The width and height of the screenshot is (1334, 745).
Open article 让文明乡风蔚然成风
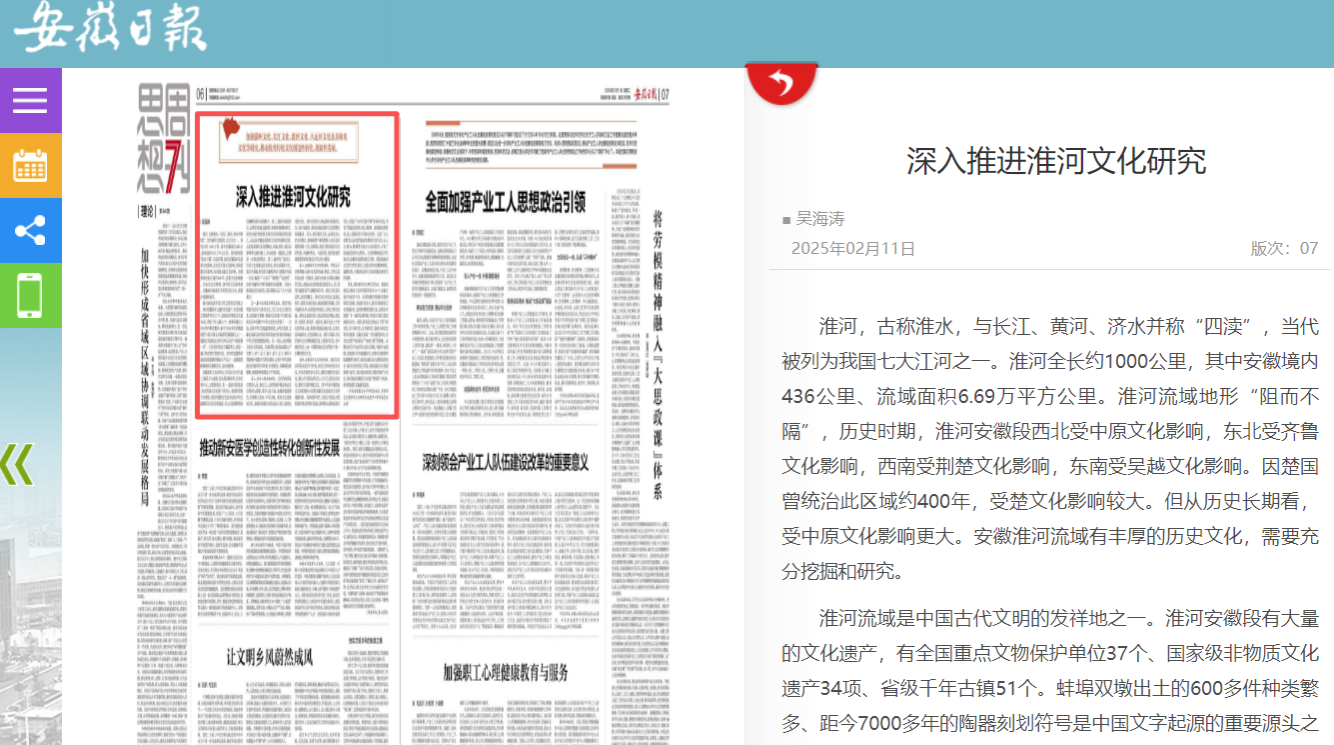pyautogui.click(x=270, y=657)
